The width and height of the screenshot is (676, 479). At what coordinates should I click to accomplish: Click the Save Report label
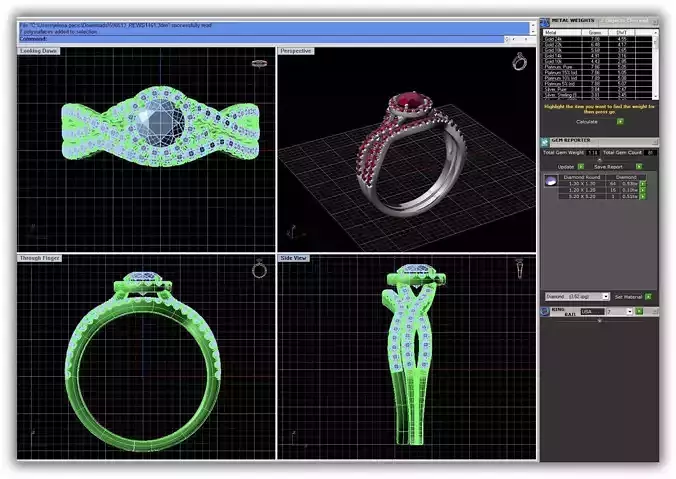click(x=608, y=167)
